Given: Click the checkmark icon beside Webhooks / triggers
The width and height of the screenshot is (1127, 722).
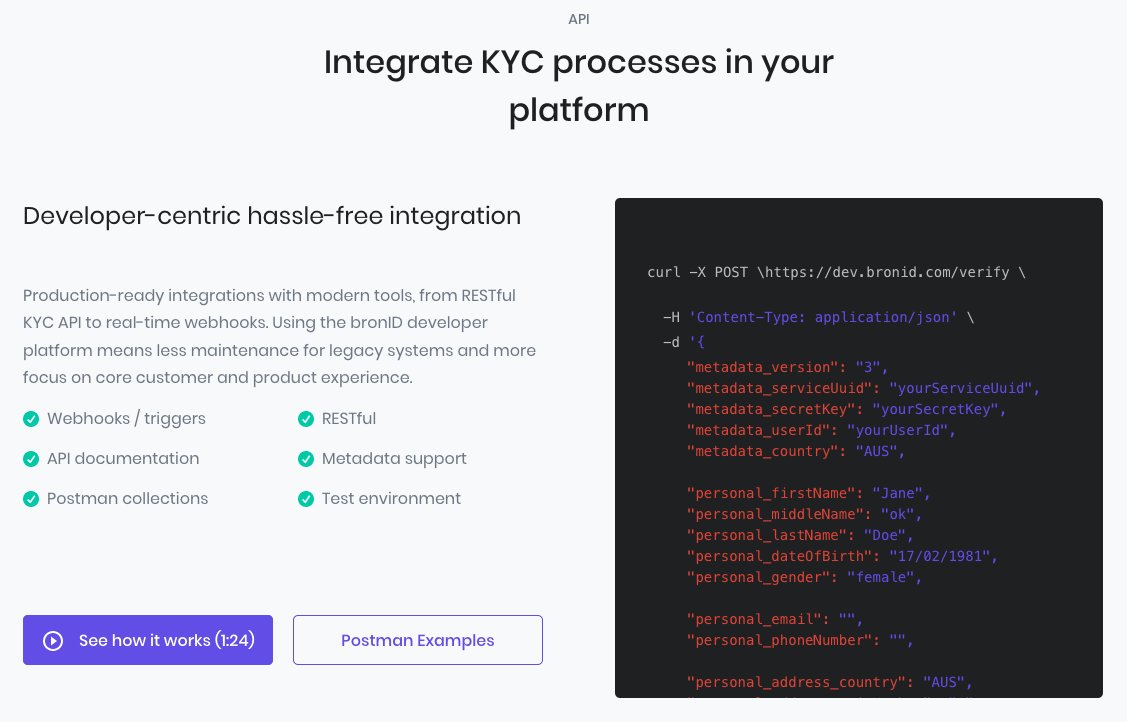Looking at the screenshot, I should click(31, 419).
